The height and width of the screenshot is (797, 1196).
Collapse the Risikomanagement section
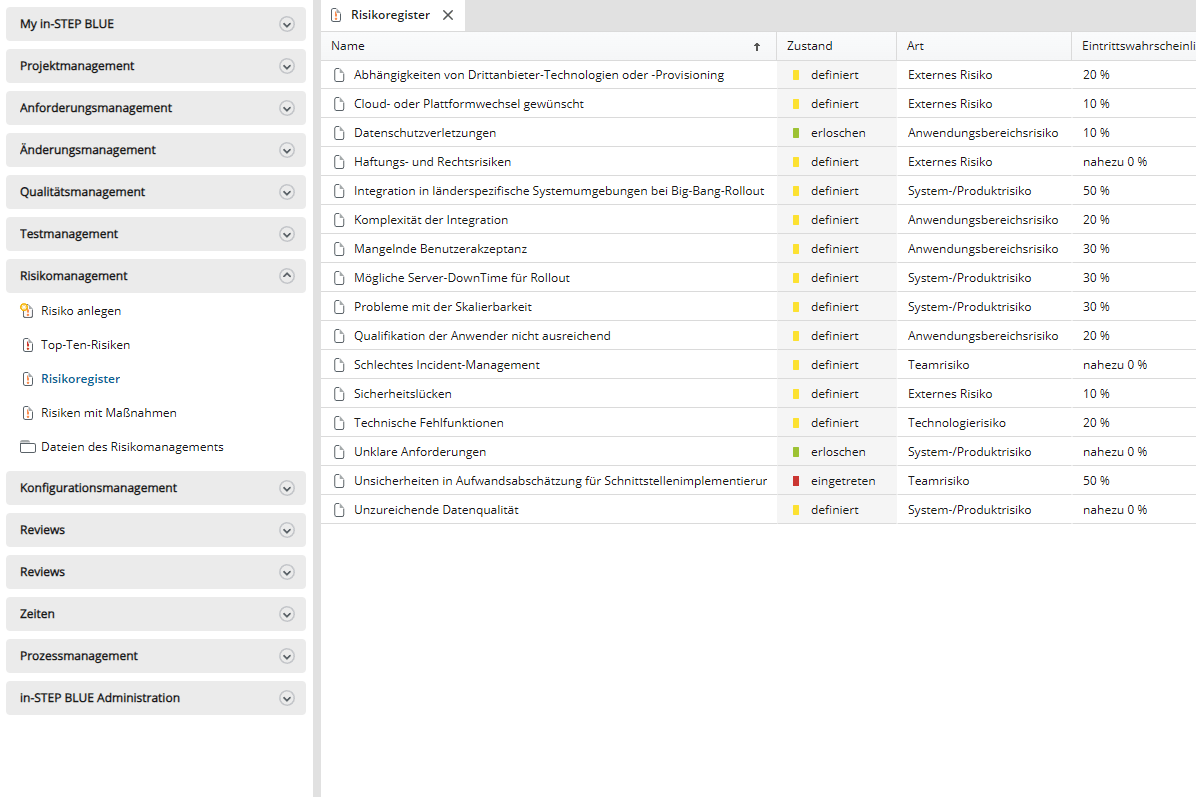point(287,276)
